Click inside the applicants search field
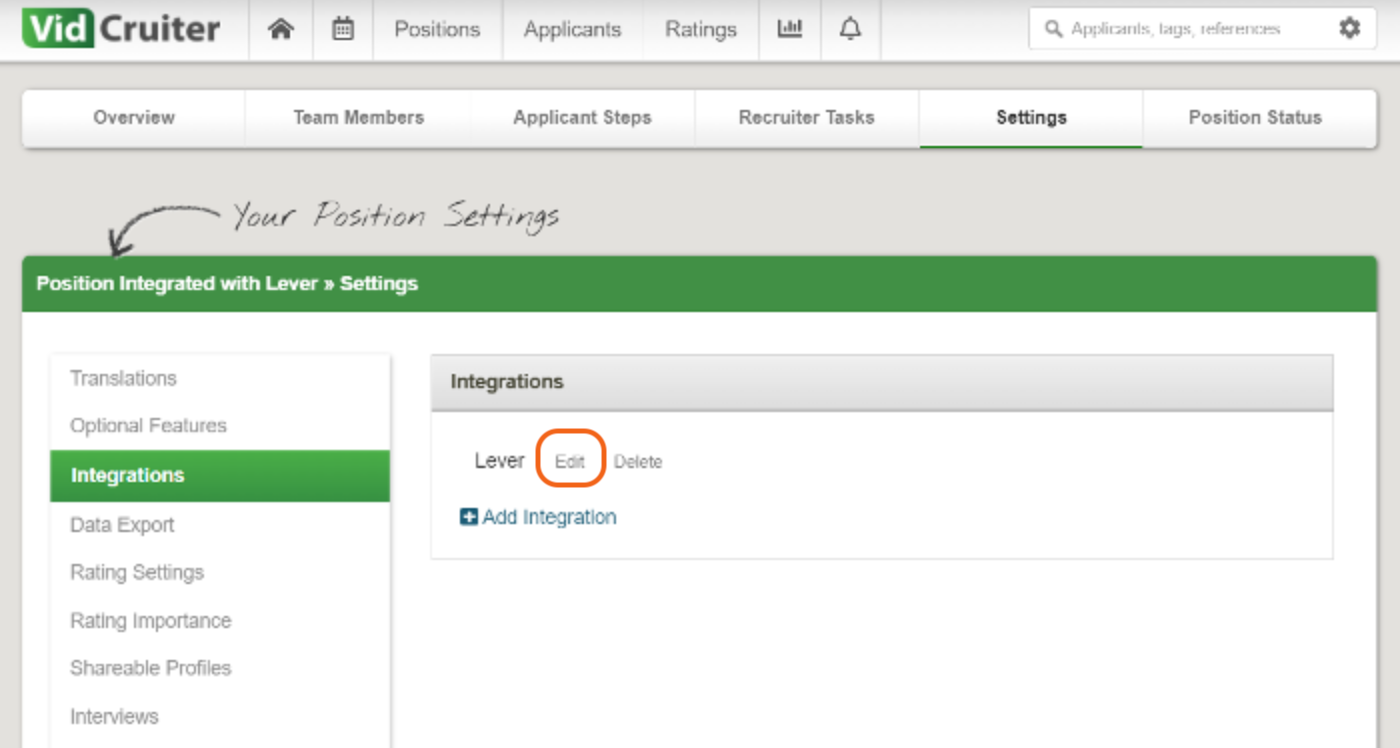Image resolution: width=1400 pixels, height=748 pixels. click(1180, 29)
